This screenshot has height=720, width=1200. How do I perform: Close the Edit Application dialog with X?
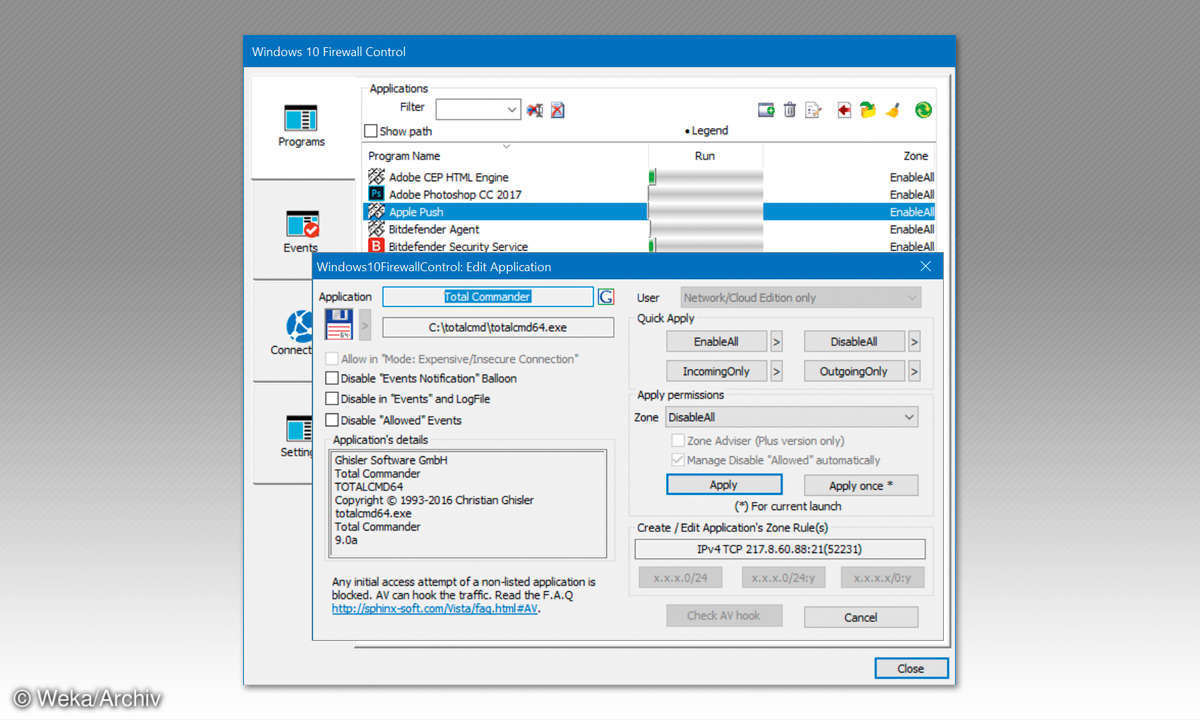[x=927, y=266]
